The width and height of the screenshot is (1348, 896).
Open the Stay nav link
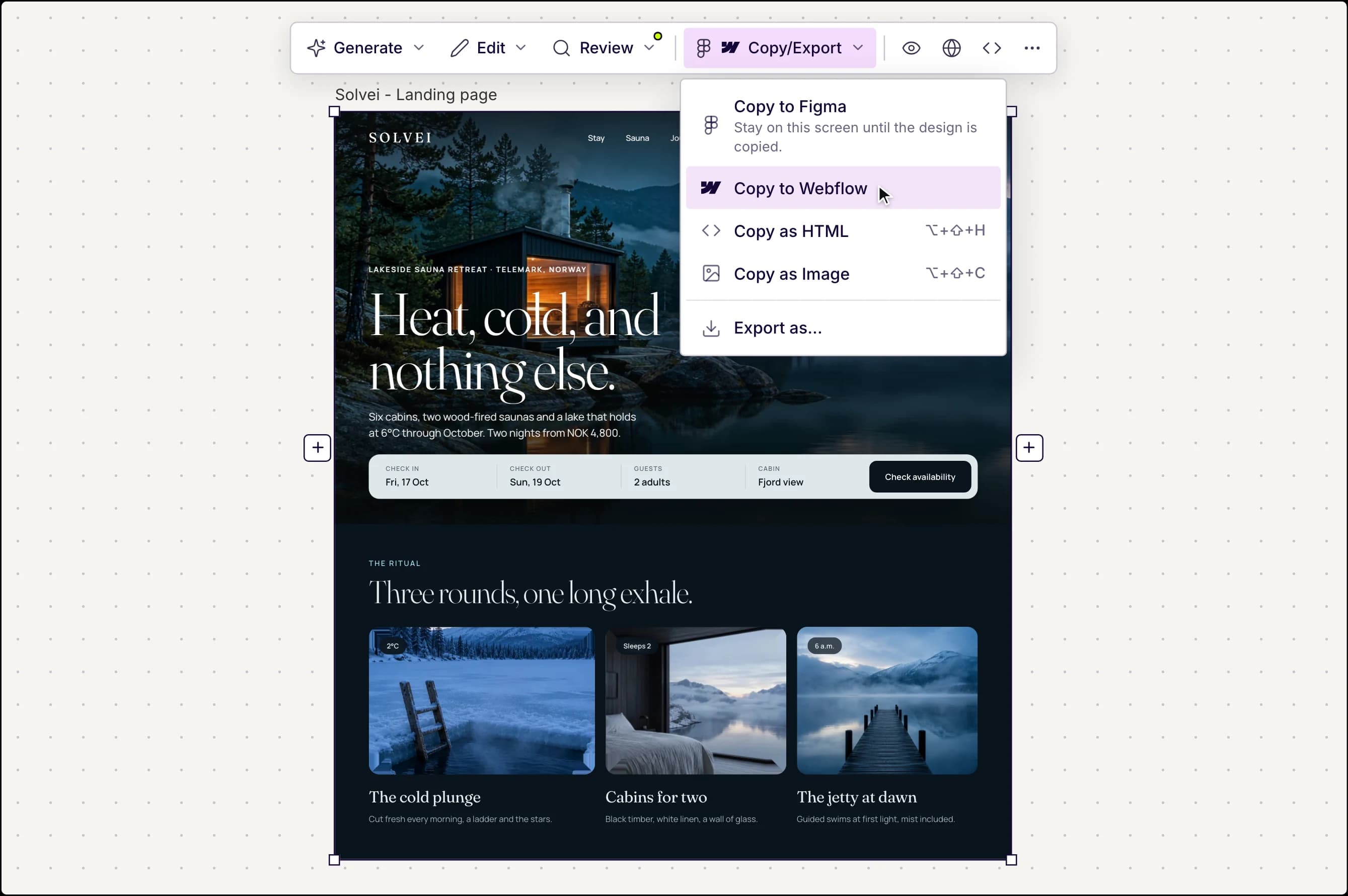[x=595, y=138]
